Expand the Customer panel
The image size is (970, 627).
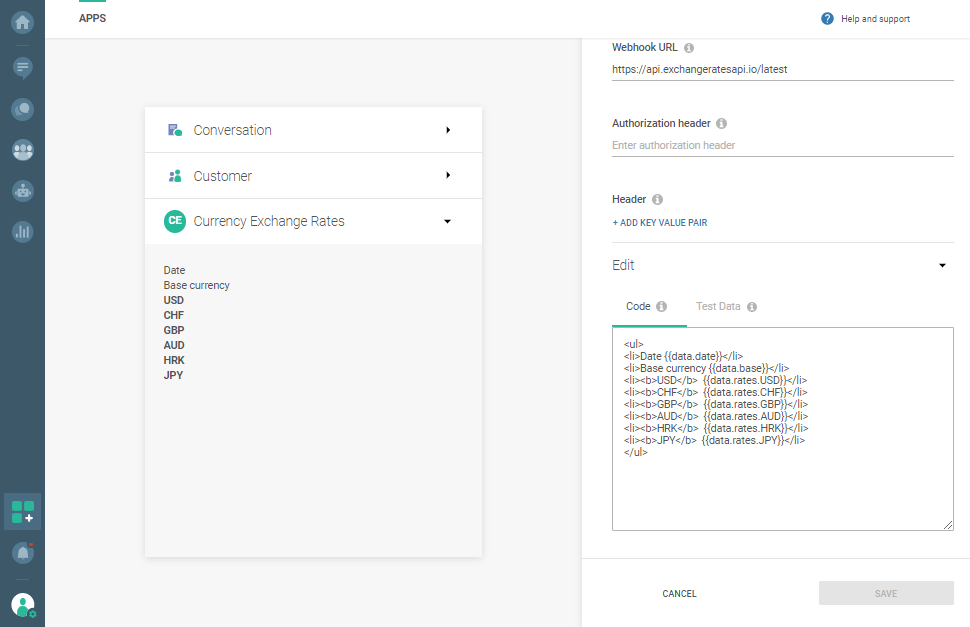click(448, 176)
